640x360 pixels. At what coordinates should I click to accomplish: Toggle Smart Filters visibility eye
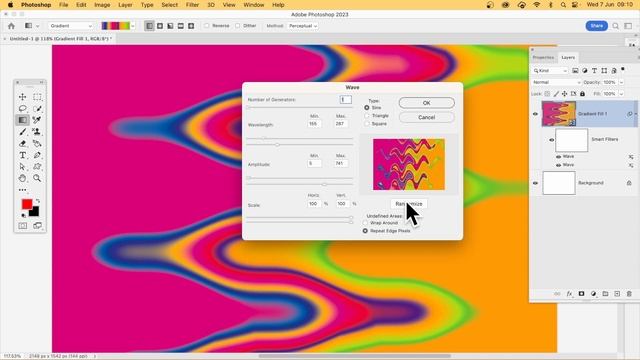pos(551,140)
